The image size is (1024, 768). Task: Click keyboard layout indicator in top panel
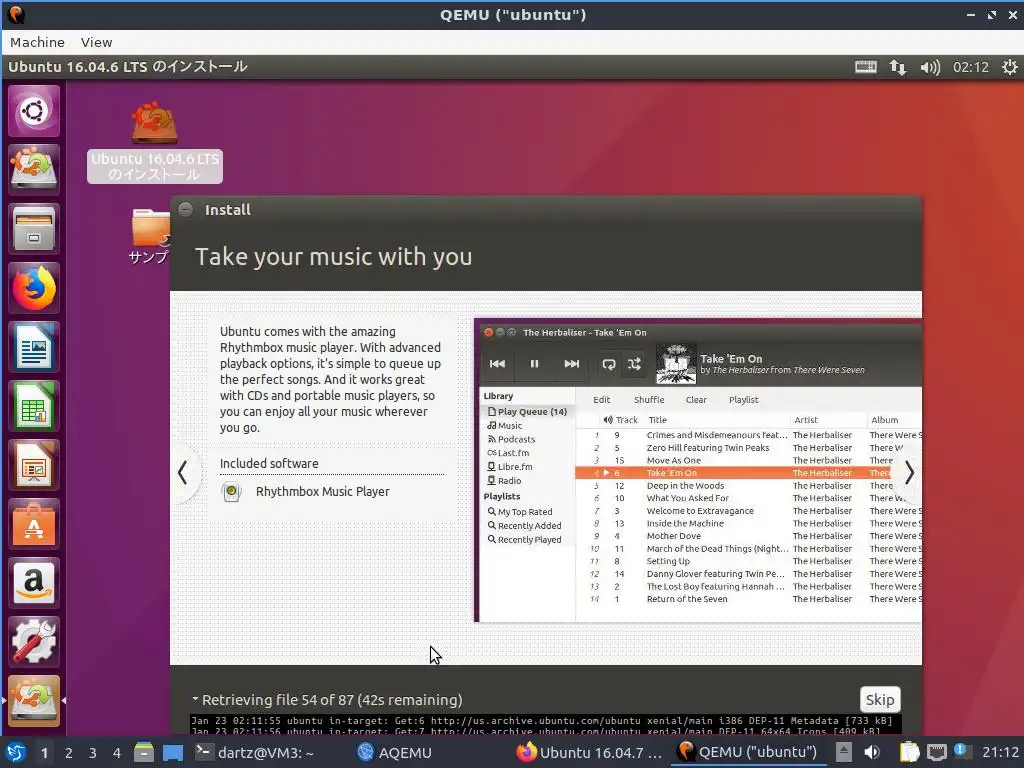(x=866, y=67)
